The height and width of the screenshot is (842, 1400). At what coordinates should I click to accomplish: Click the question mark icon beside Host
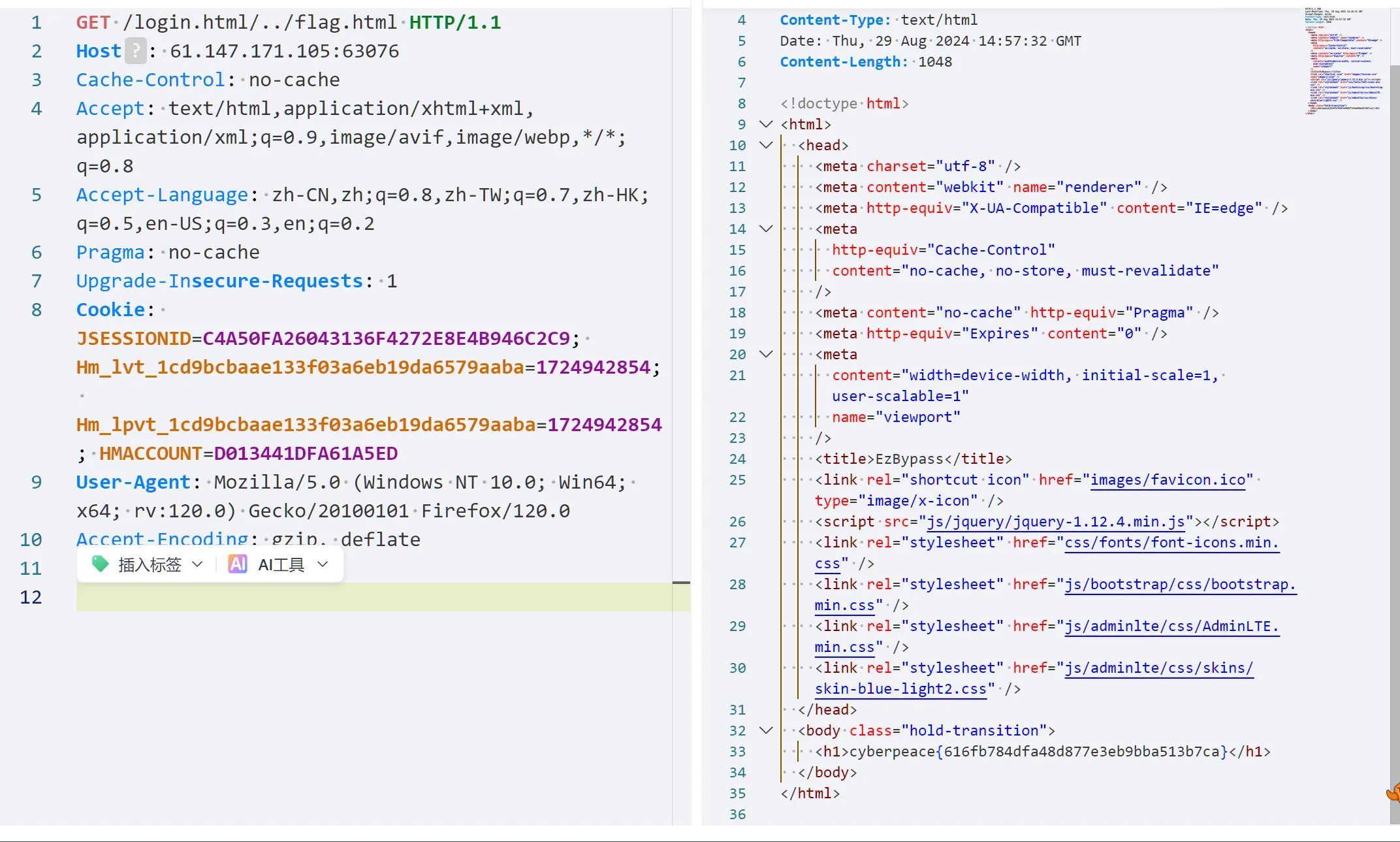point(135,51)
